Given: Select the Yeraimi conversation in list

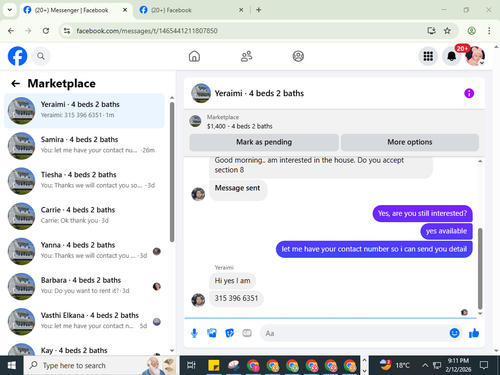Looking at the screenshot, I should (84, 111).
